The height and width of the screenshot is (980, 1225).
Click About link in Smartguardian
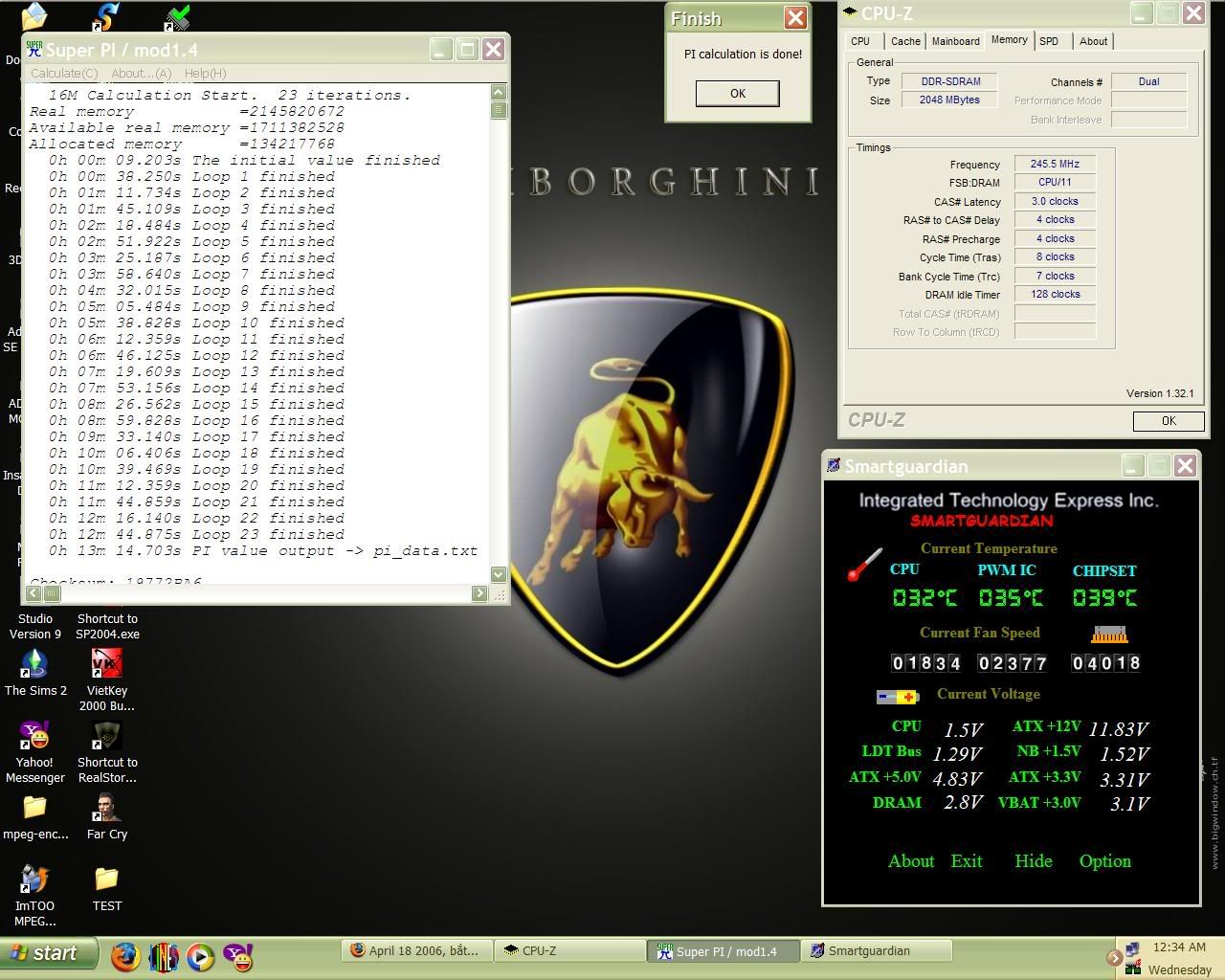[911, 861]
